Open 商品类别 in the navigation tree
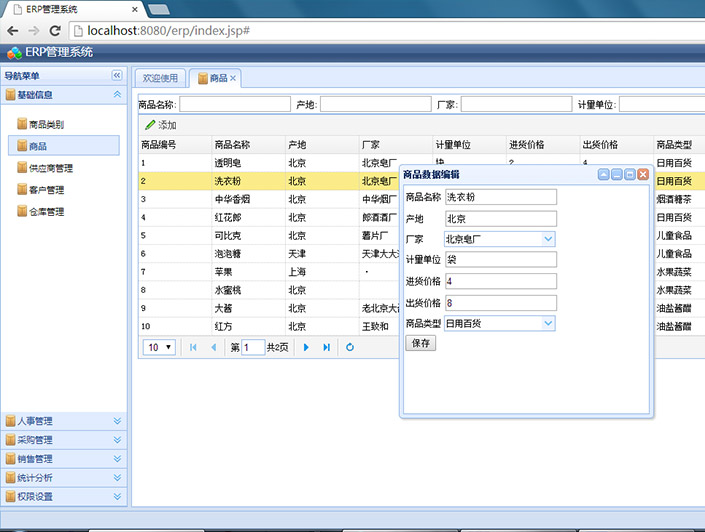 pos(46,125)
